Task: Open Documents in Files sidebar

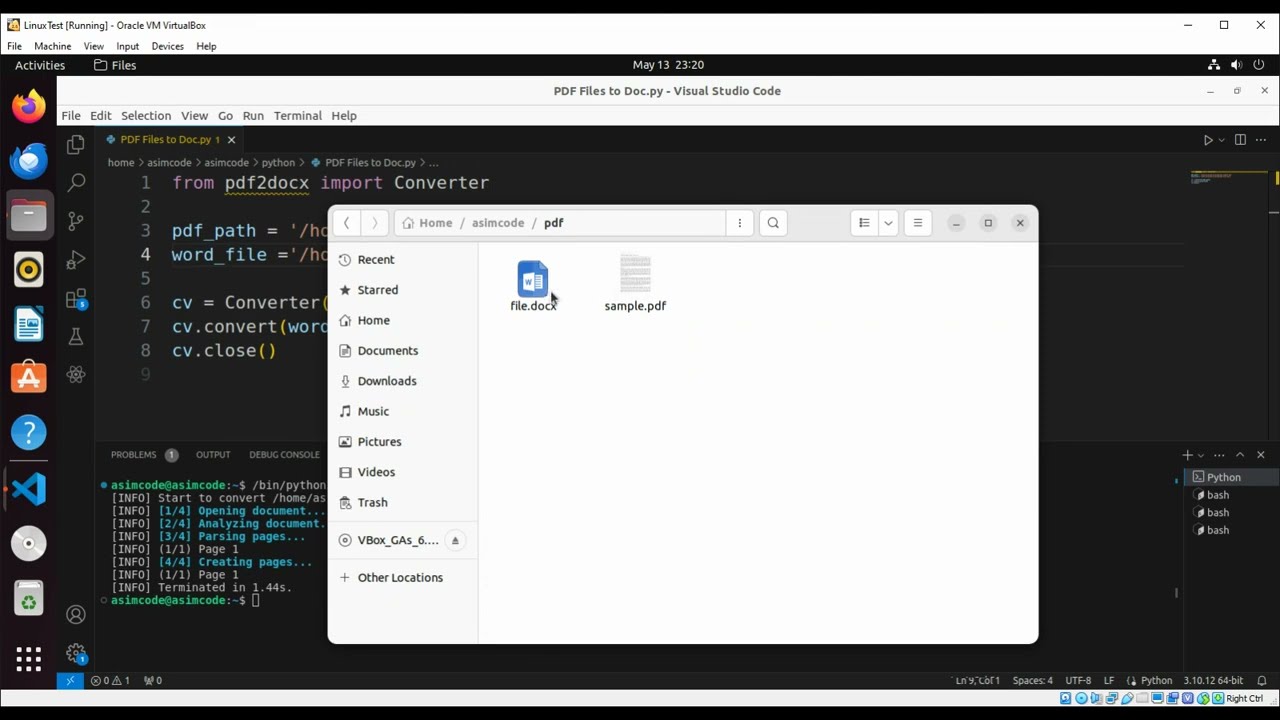Action: pyautogui.click(x=403, y=351)
